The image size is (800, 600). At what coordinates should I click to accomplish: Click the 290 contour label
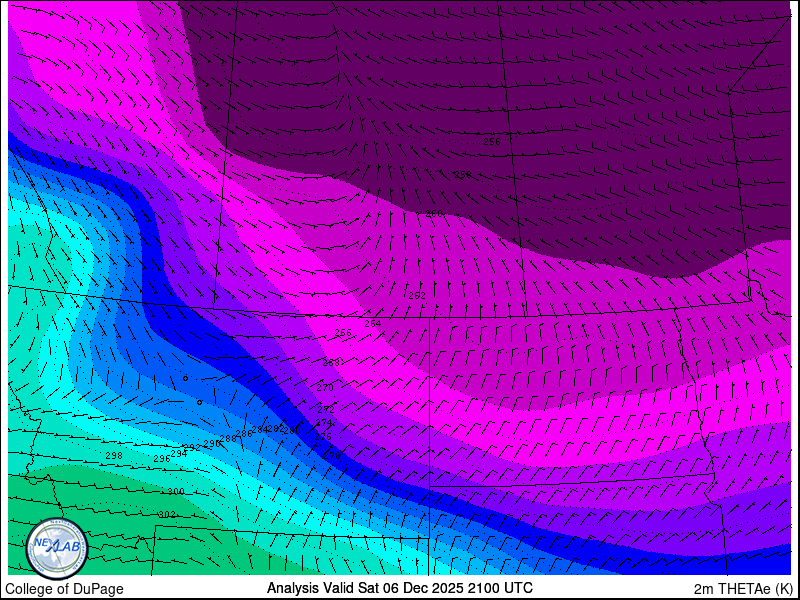(x=211, y=444)
